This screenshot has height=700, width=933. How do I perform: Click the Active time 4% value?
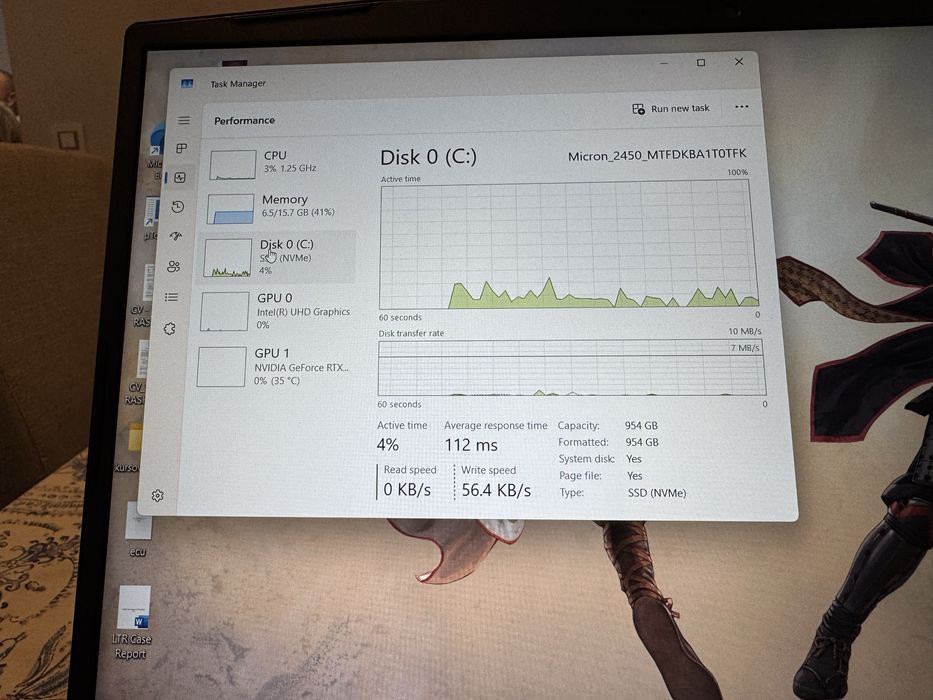pyautogui.click(x=387, y=445)
